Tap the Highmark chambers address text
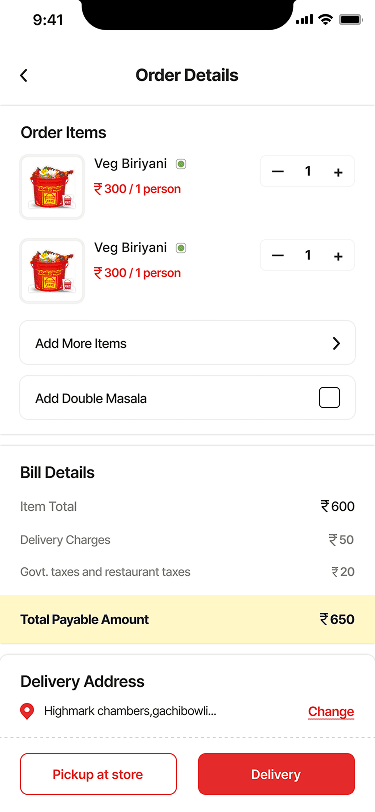The width and height of the screenshot is (375, 812). click(130, 711)
